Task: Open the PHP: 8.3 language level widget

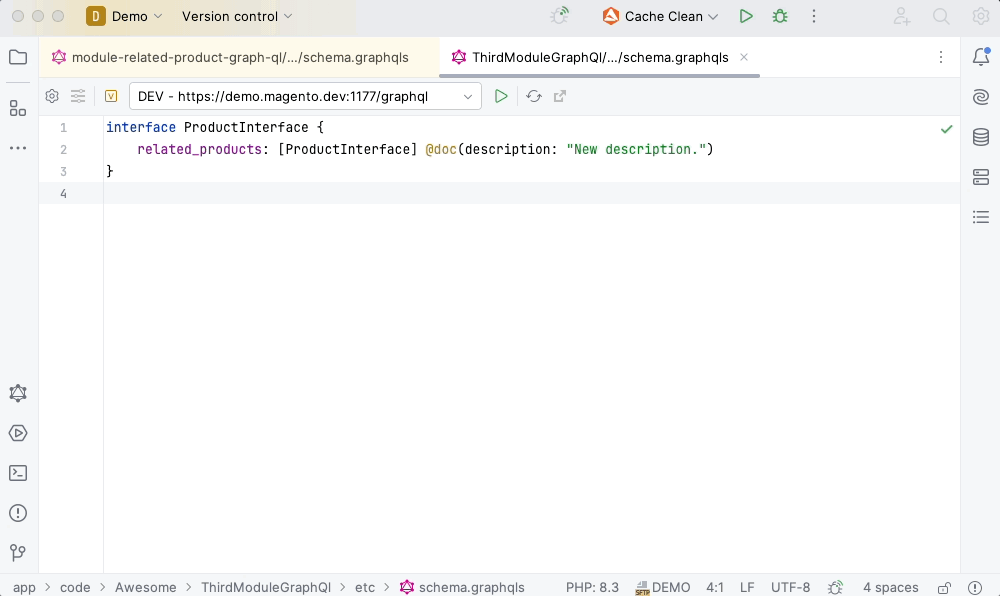Action: tap(592, 587)
